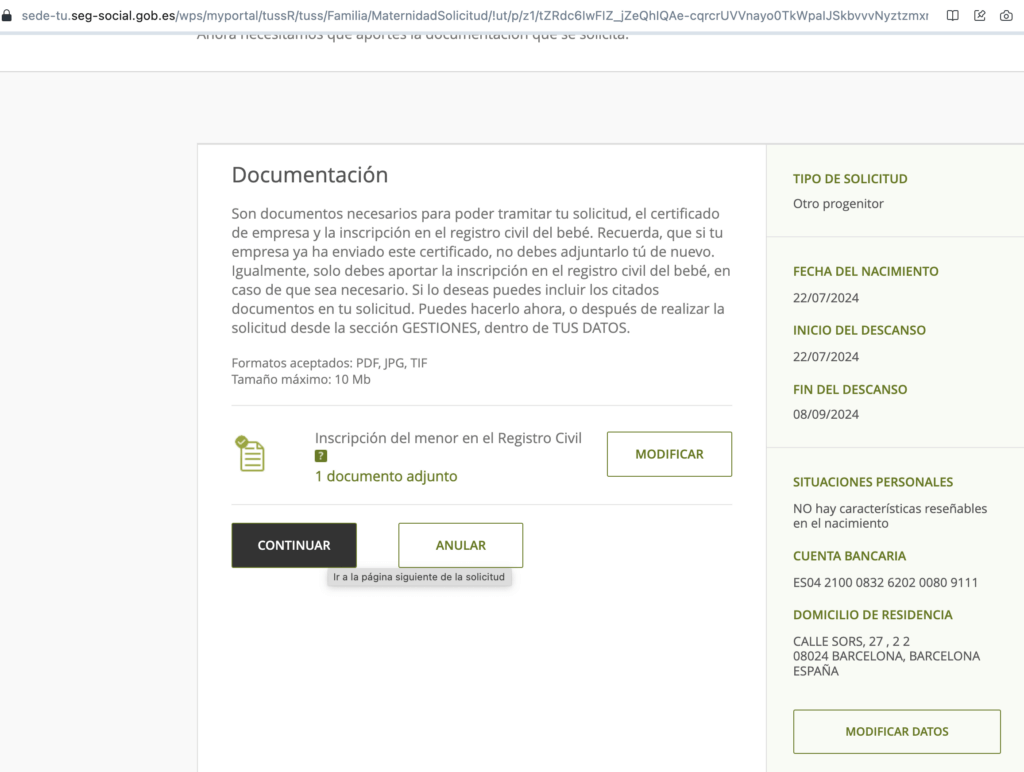Click the ANULAR button
The image size is (1024, 772).
tap(460, 545)
